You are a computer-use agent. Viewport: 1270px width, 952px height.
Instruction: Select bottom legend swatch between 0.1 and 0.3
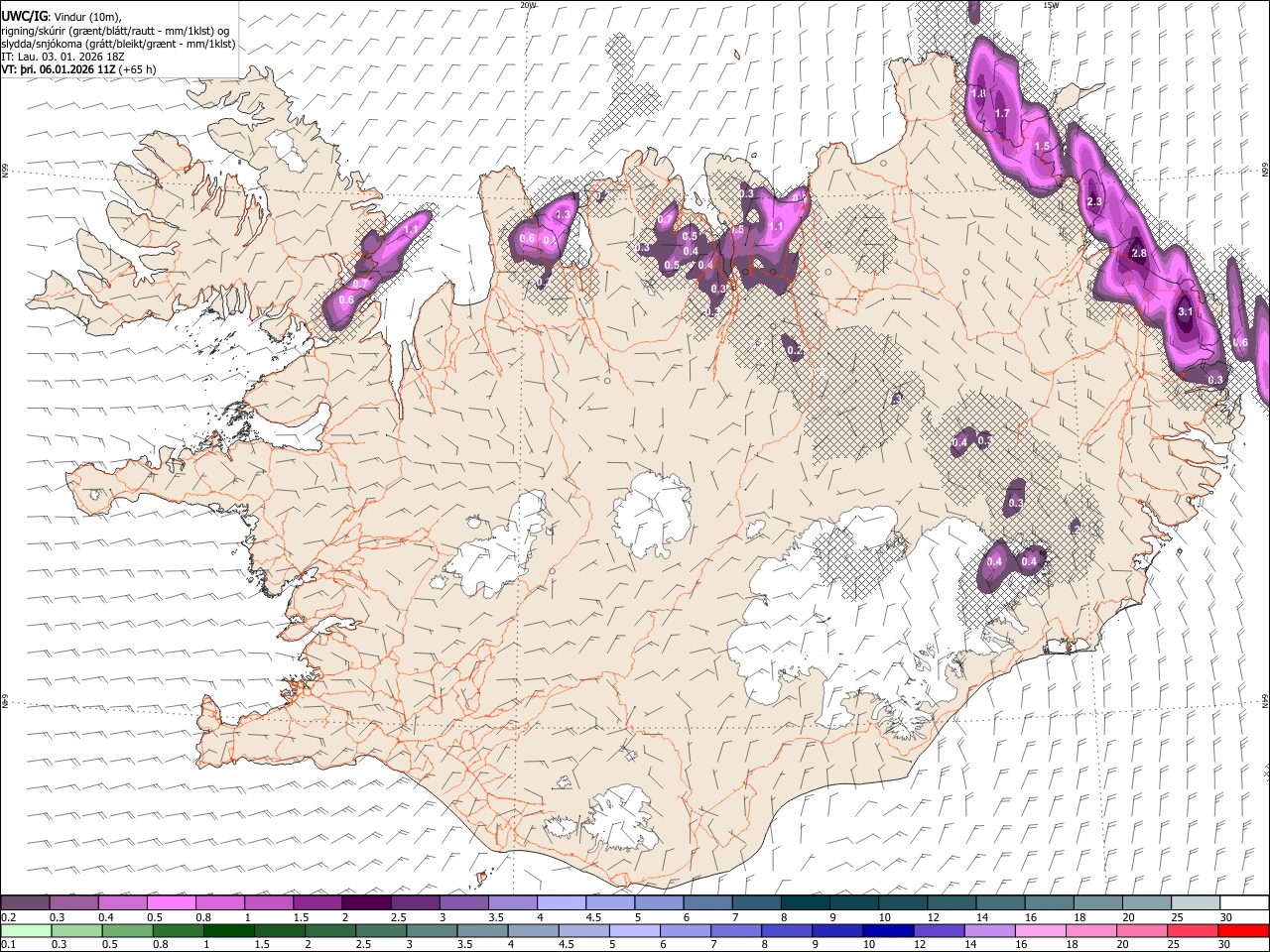28,930
